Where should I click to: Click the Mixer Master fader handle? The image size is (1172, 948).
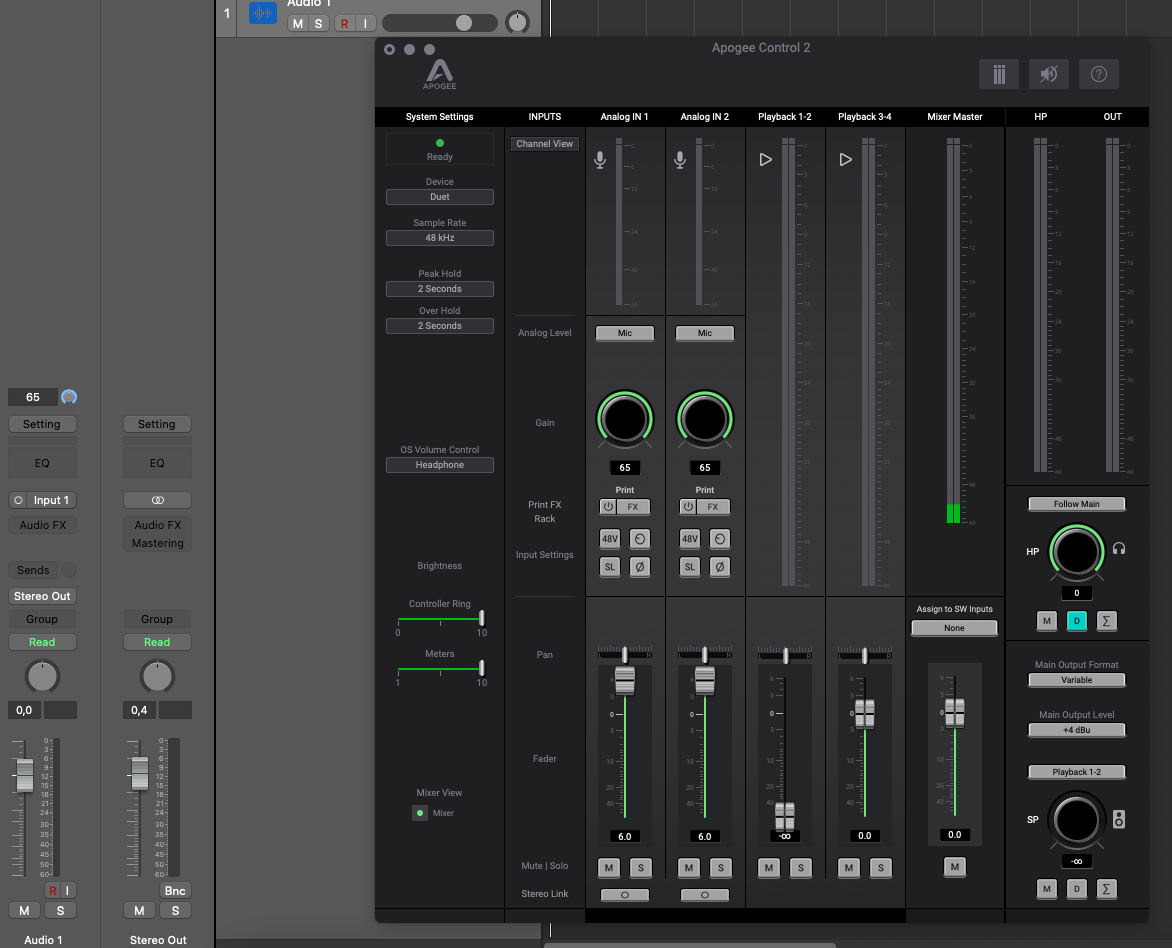(x=954, y=712)
